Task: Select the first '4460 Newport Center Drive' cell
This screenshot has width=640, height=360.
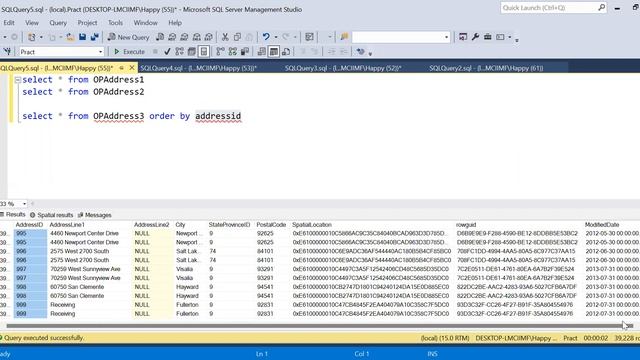Action: pyautogui.click(x=84, y=233)
